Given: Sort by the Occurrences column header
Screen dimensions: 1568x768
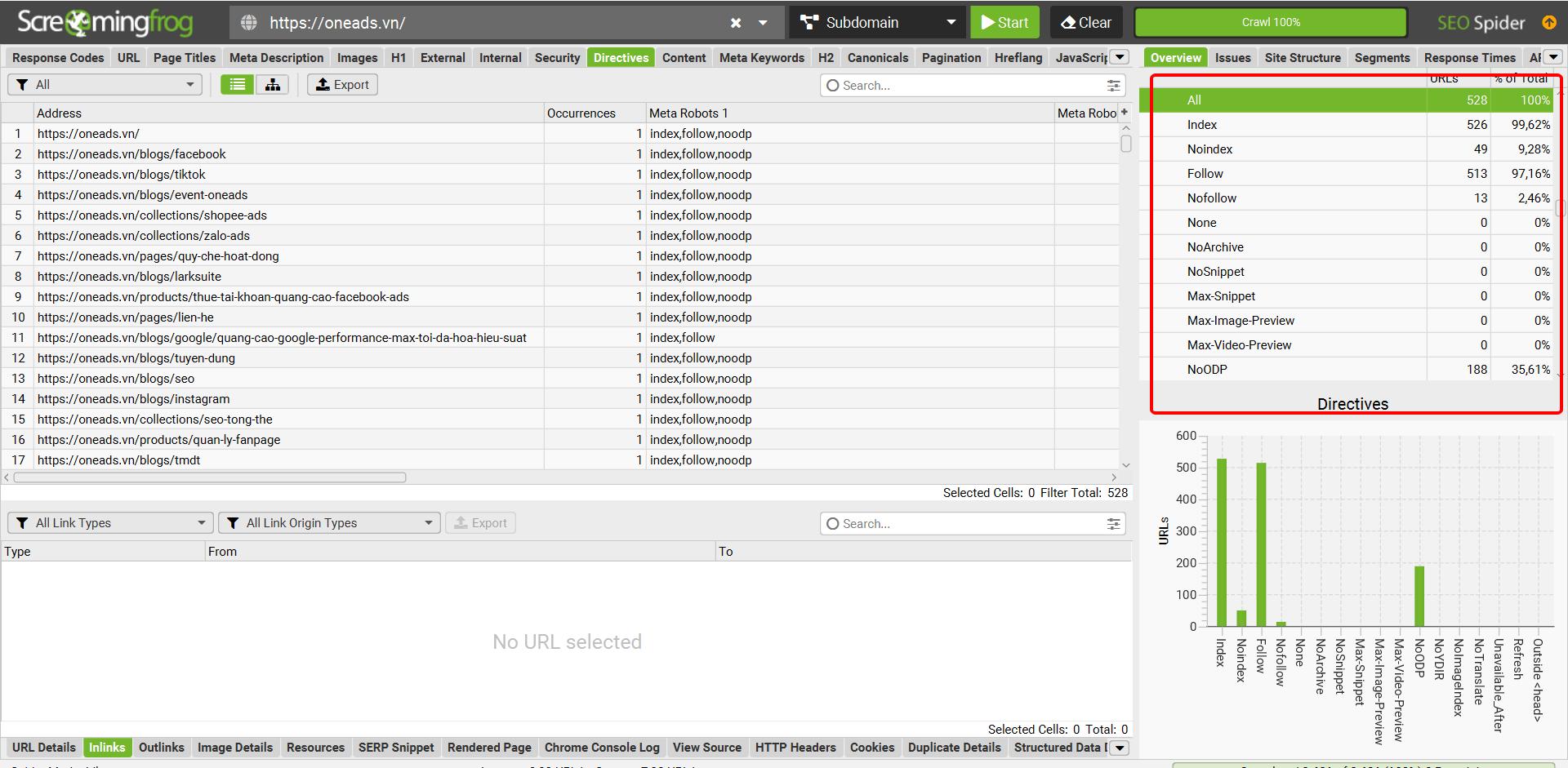Looking at the screenshot, I should (x=595, y=113).
